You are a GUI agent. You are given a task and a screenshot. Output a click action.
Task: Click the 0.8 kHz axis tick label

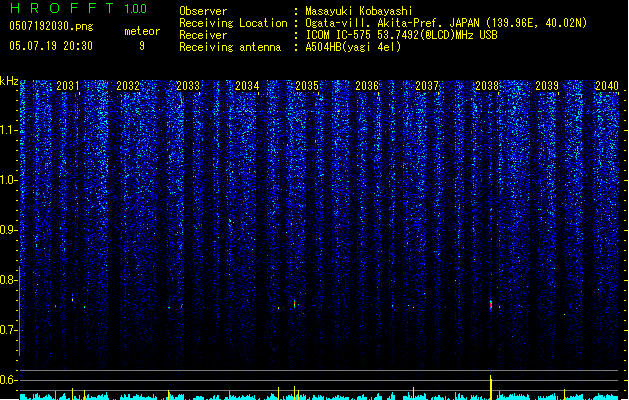pos(8,280)
